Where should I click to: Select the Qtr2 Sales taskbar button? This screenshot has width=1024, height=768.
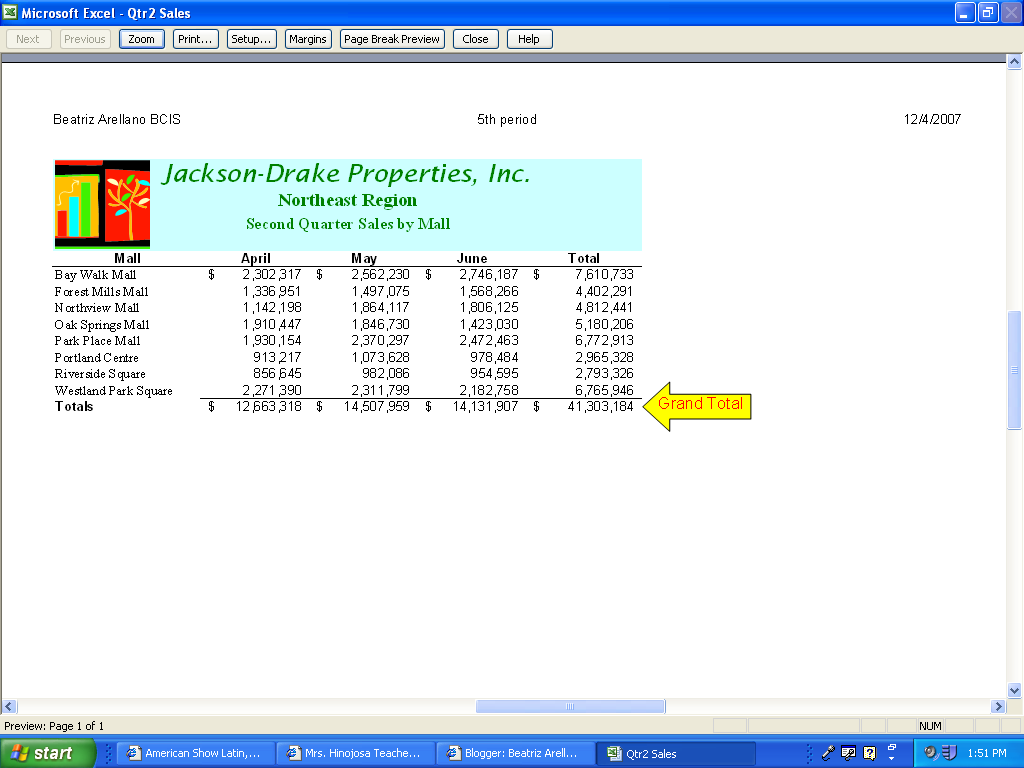point(675,753)
